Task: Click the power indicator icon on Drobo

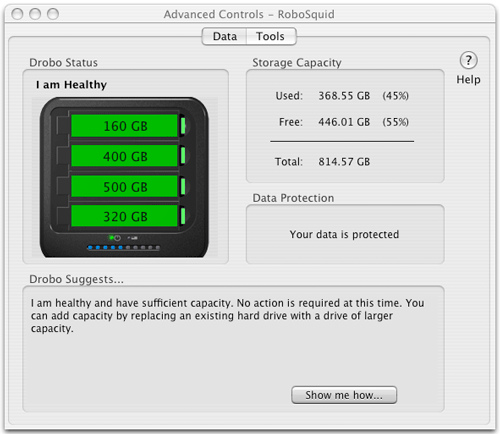Action: point(116,238)
